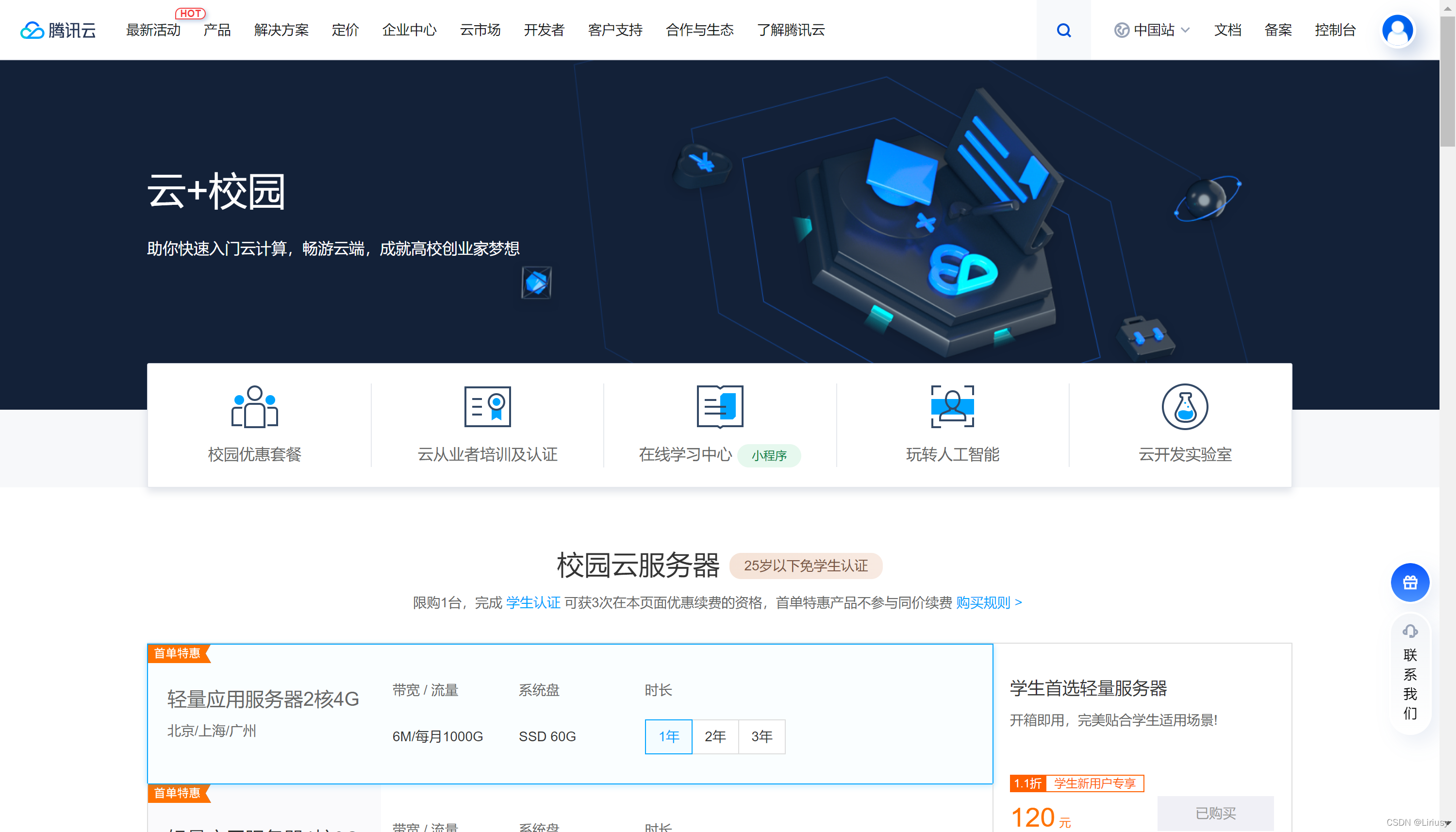
Task: Click the 学生新用户专享 tag
Action: pos(1094,783)
